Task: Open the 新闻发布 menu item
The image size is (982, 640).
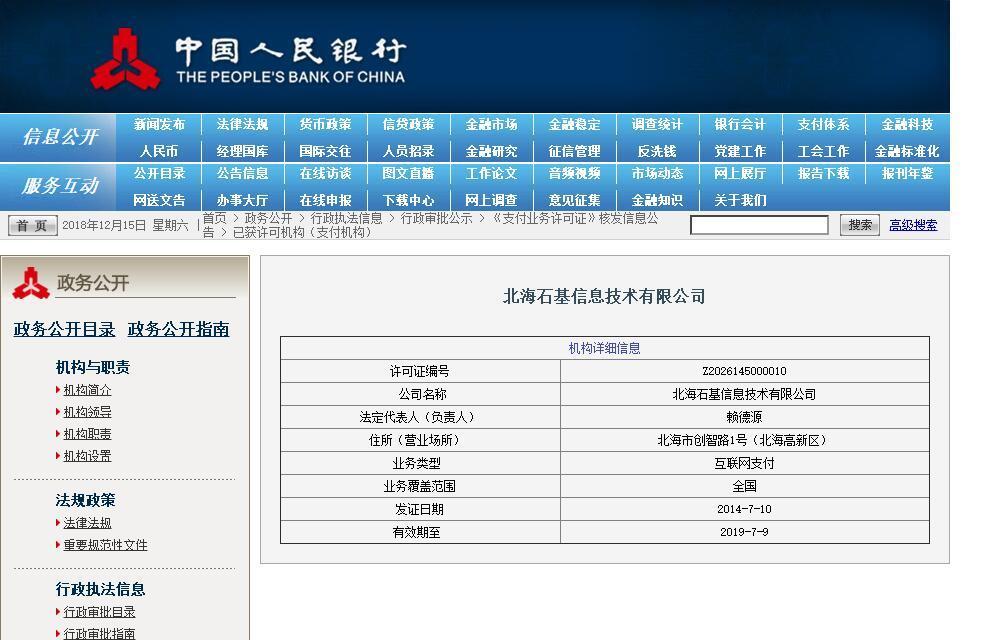Action: pyautogui.click(x=159, y=125)
